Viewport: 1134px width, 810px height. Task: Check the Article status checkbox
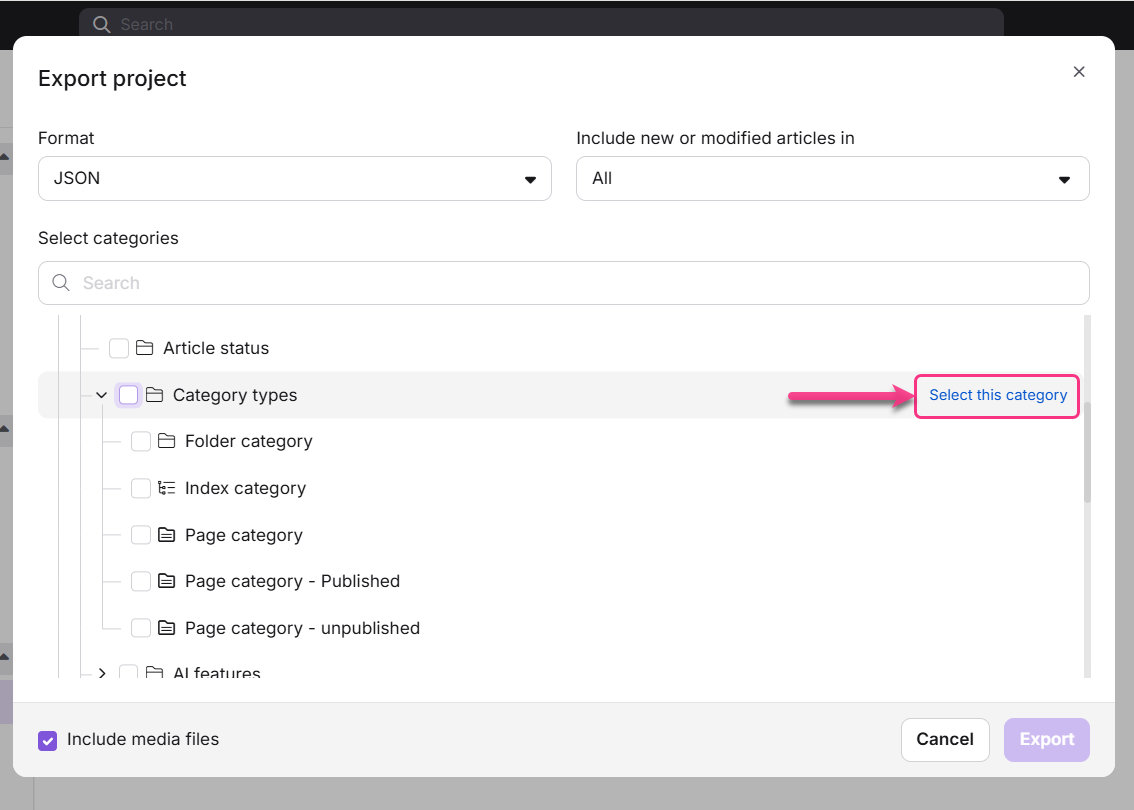[119, 348]
